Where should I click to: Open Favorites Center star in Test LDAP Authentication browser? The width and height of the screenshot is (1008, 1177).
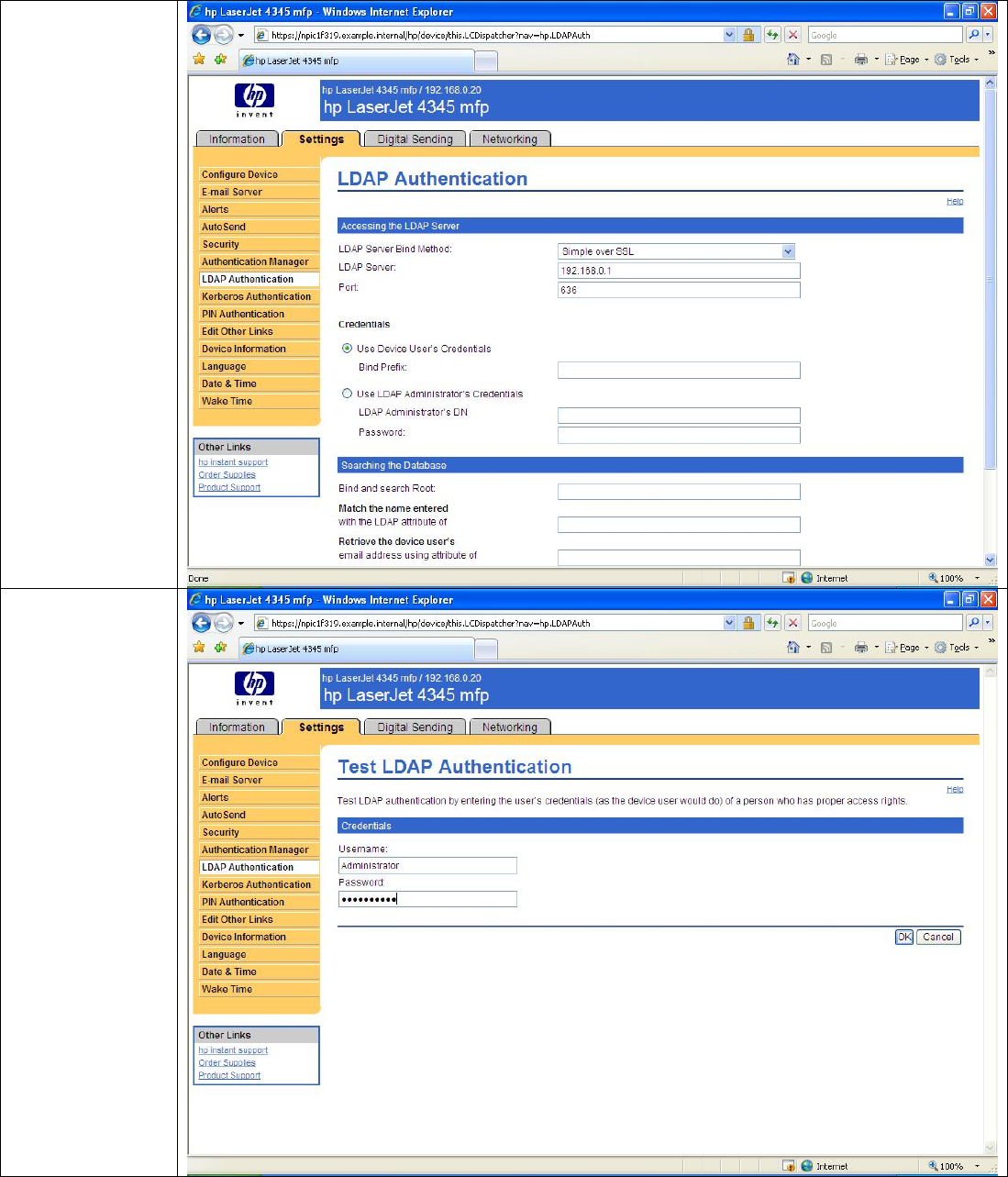[199, 648]
